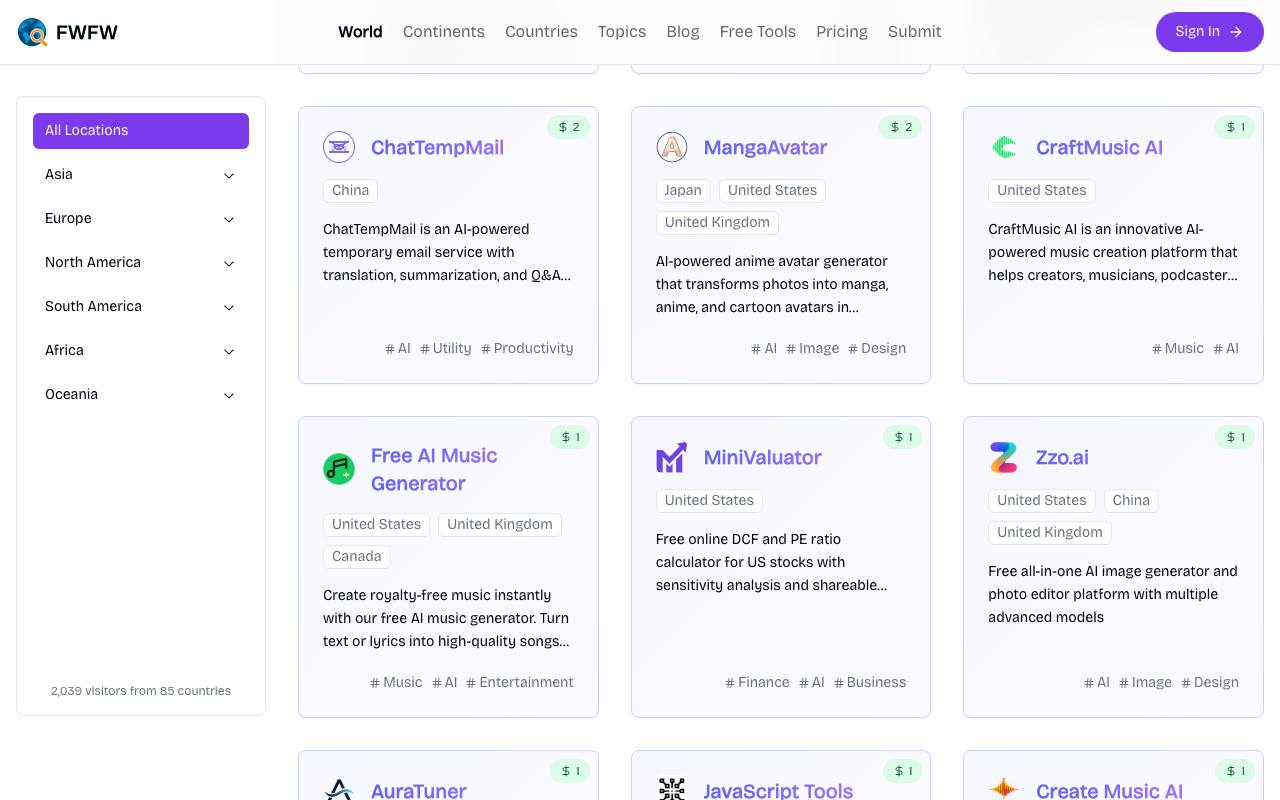Open the Topics nav item
This screenshot has width=1280, height=800.
[x=622, y=32]
